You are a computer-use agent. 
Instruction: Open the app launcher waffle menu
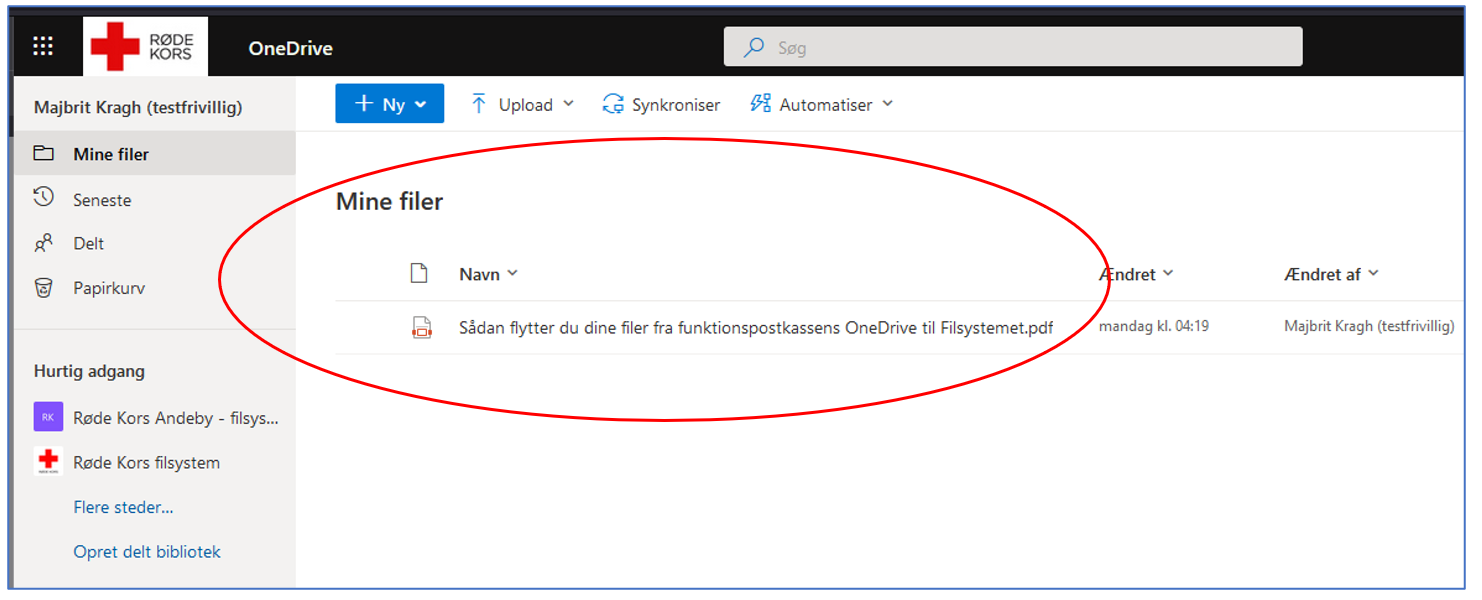43,46
